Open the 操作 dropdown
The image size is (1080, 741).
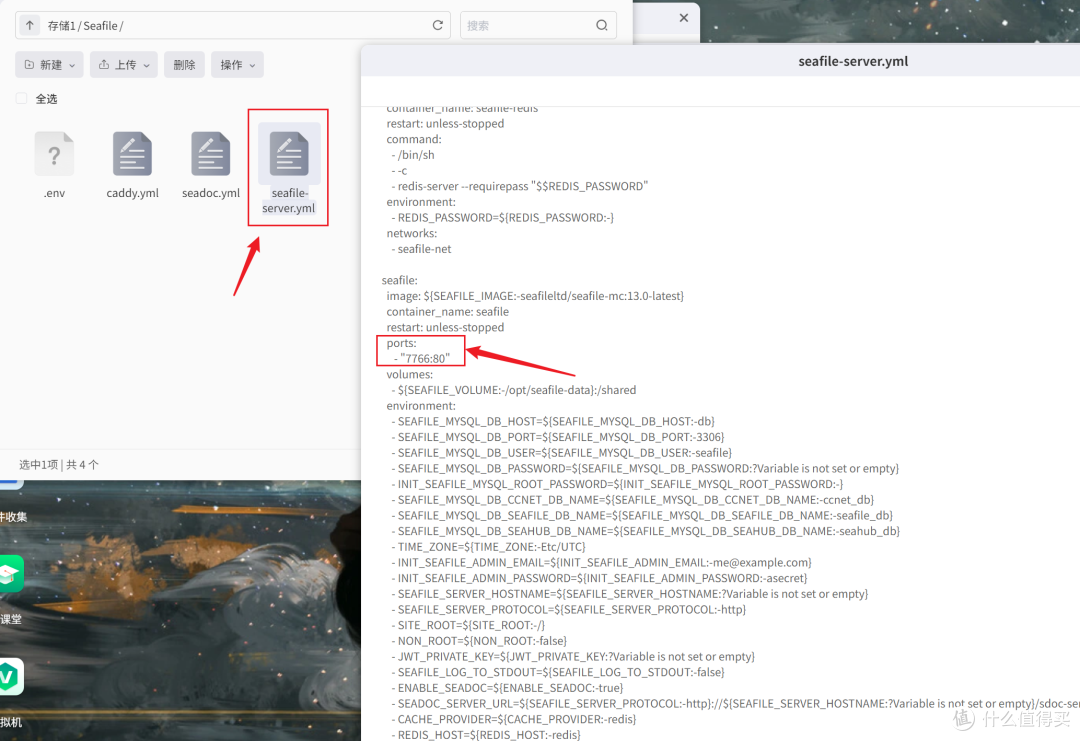click(x=238, y=65)
